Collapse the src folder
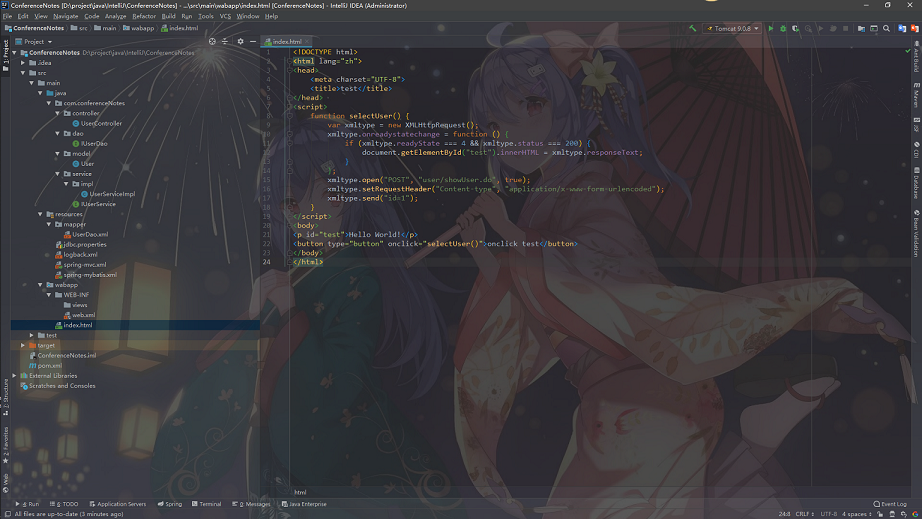Image resolution: width=922 pixels, height=519 pixels. (x=23, y=73)
